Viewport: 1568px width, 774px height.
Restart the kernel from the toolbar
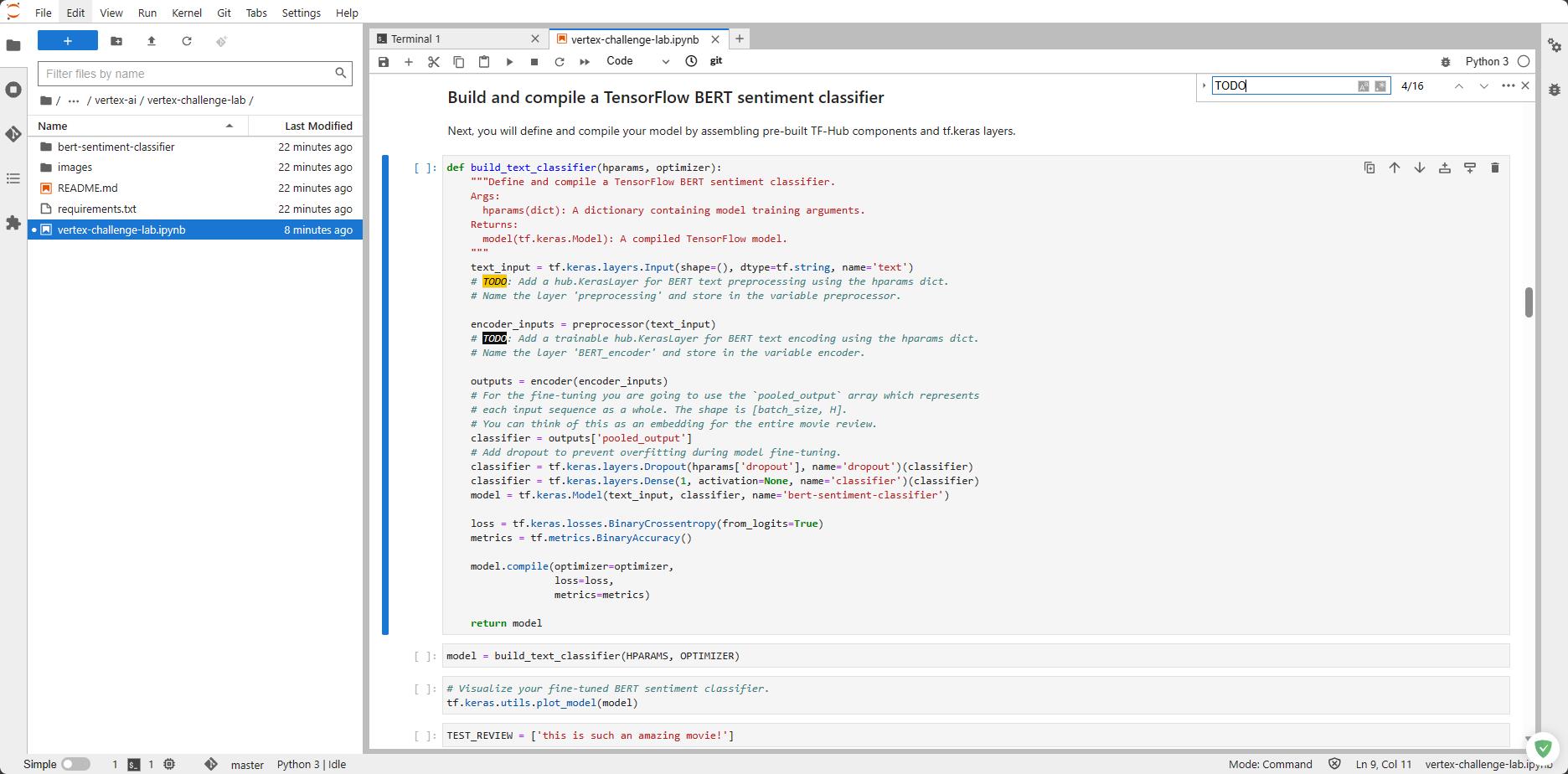coord(560,61)
